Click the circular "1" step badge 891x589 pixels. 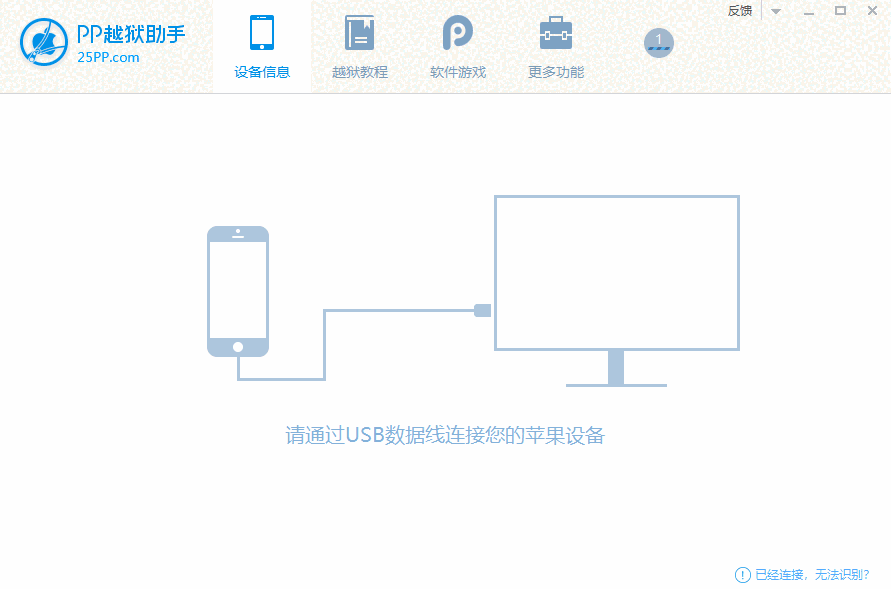click(x=658, y=42)
